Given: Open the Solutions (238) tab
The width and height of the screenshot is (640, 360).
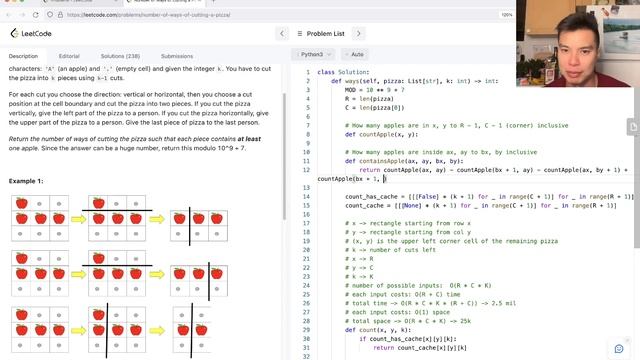Looking at the screenshot, I should tap(120, 56).
